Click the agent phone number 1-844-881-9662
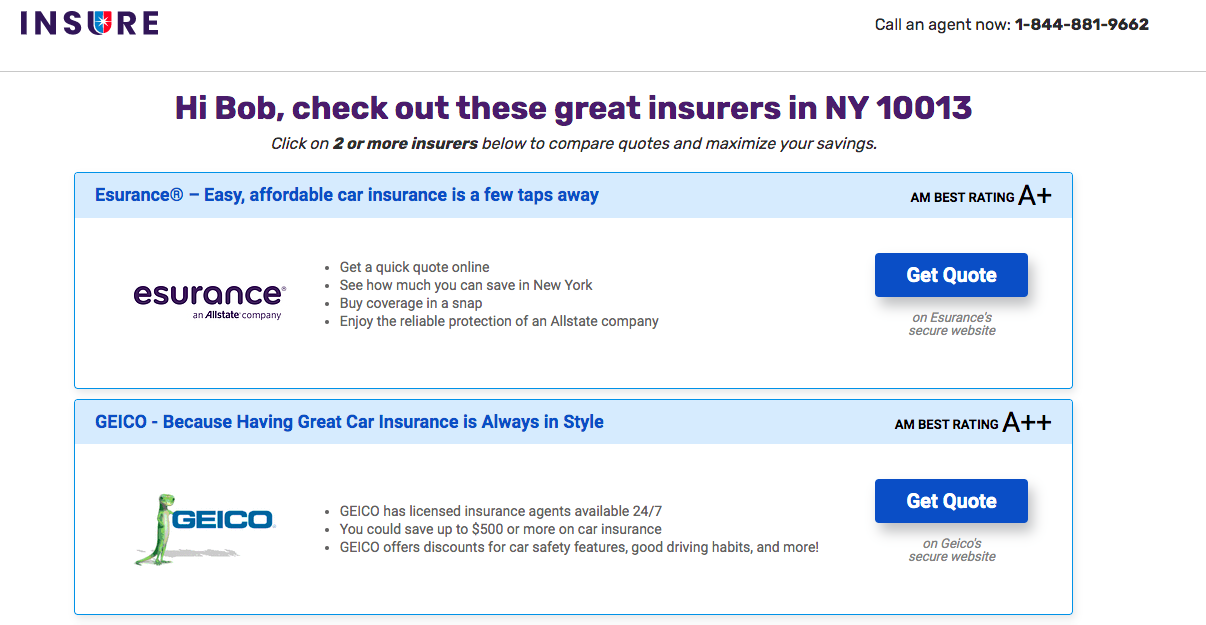Screen dimensions: 1206x625 (1081, 23)
